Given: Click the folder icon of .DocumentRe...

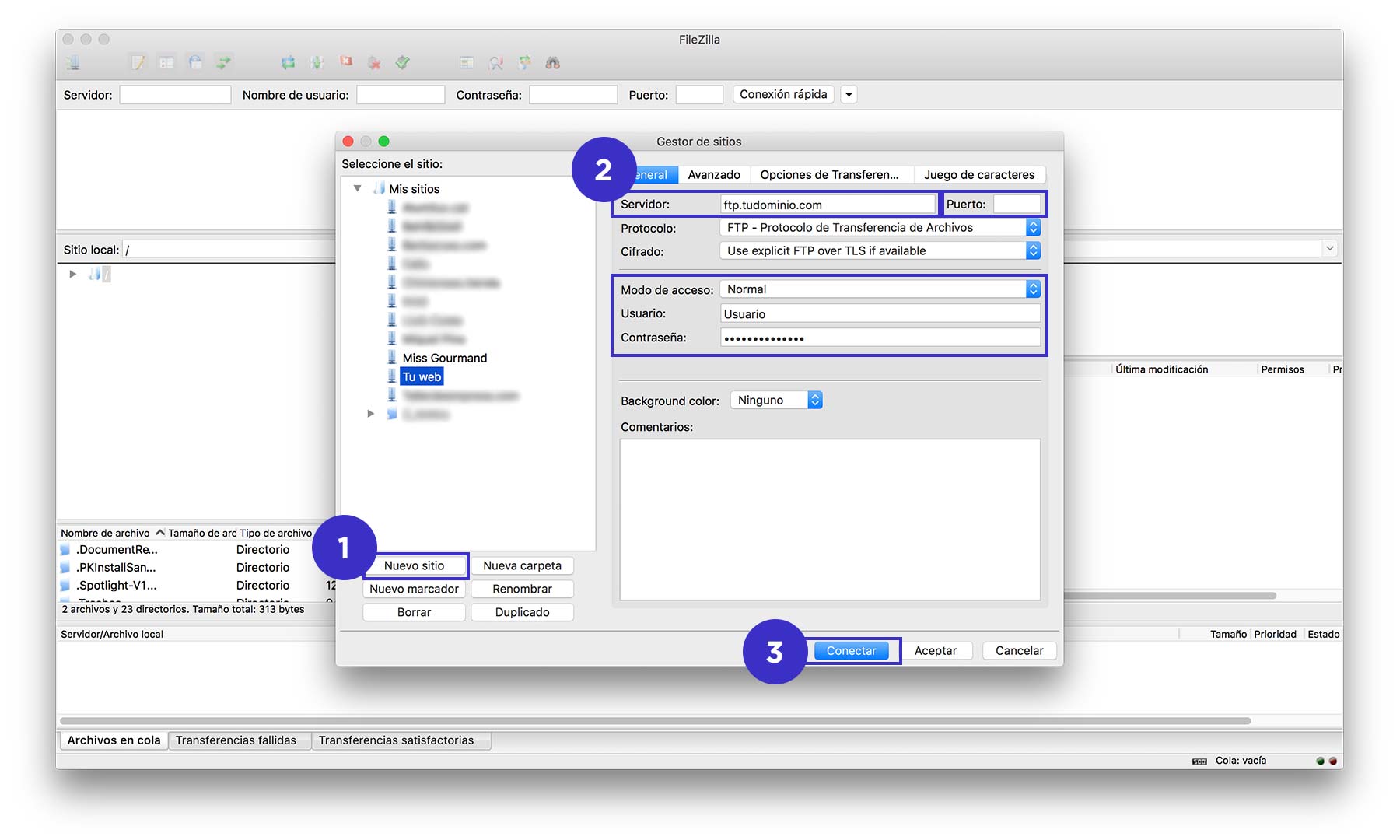Looking at the screenshot, I should (x=65, y=550).
